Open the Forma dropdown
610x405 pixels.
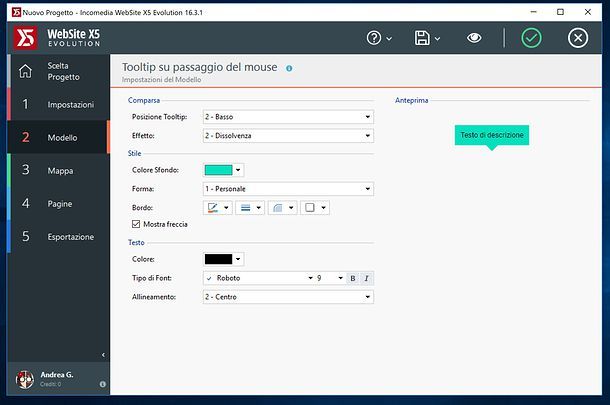point(288,189)
